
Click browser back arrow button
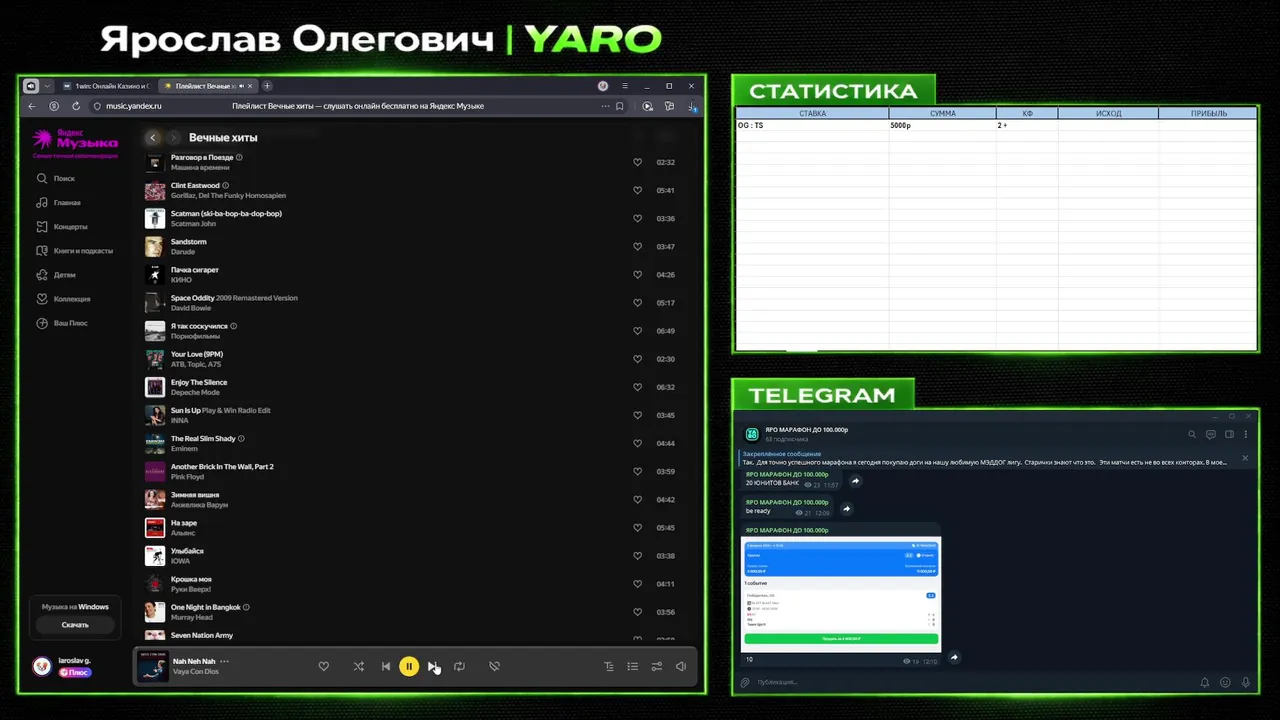click(32, 106)
